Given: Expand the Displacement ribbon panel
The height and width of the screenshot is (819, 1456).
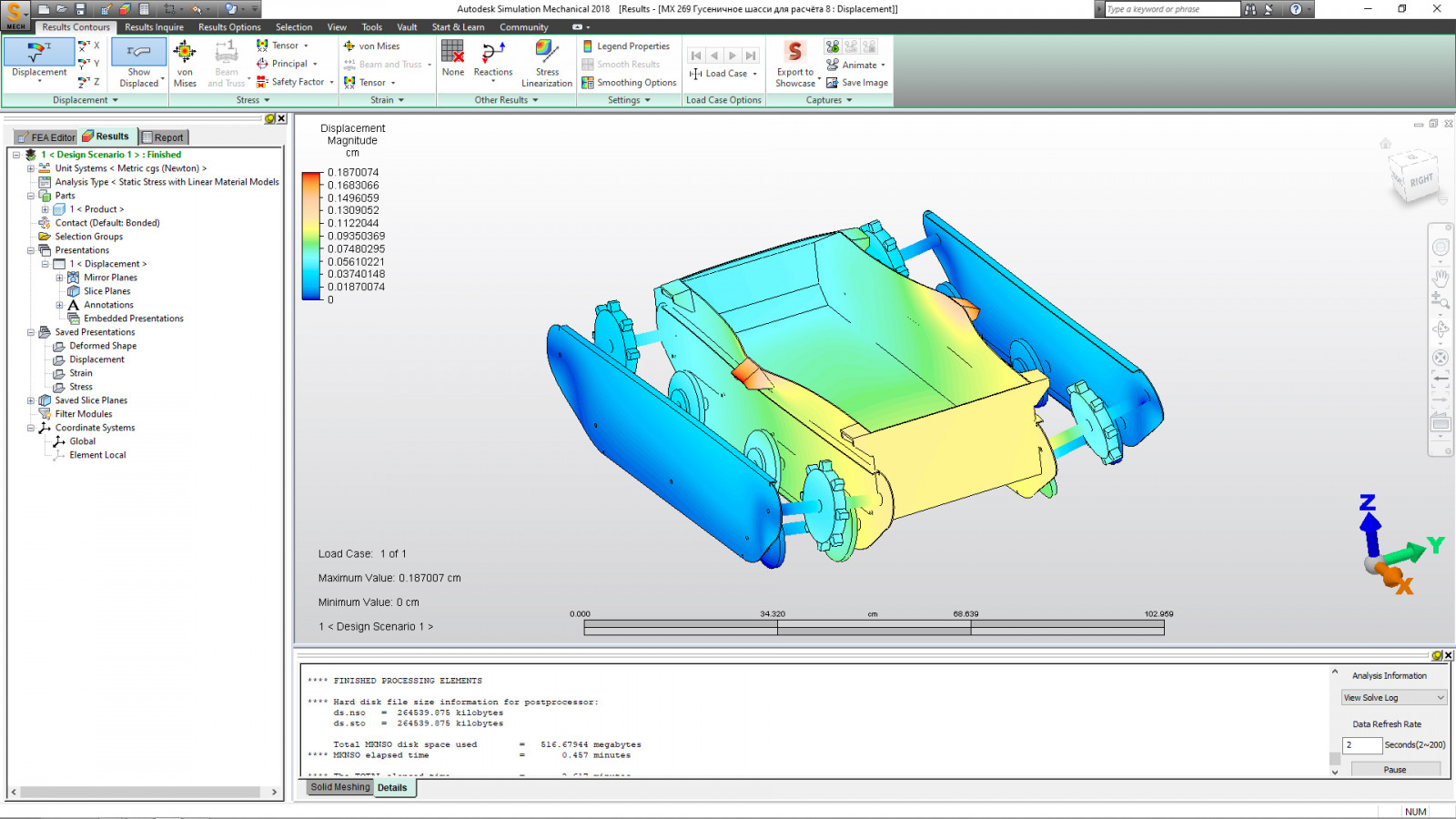Looking at the screenshot, I should [x=86, y=100].
